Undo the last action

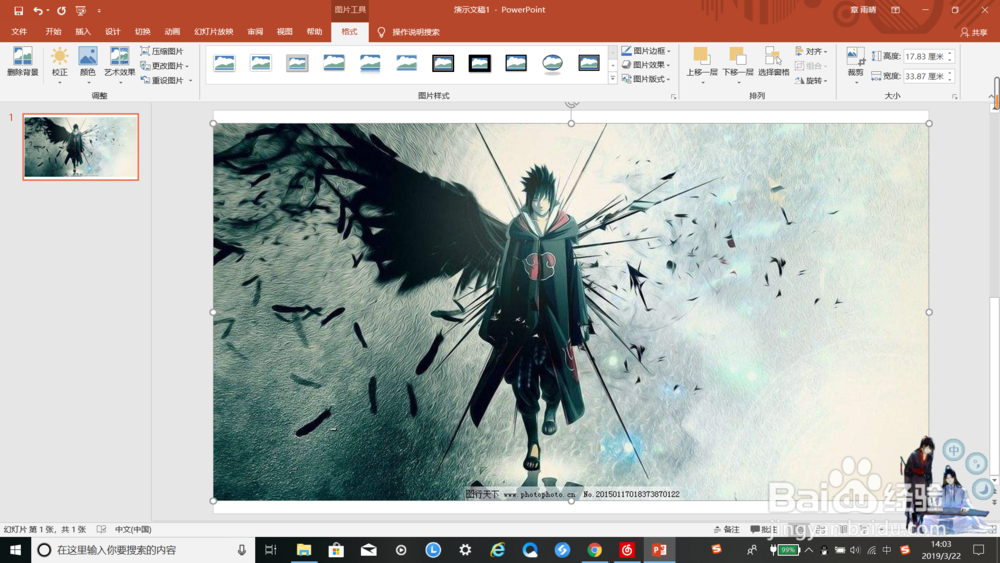[x=38, y=10]
